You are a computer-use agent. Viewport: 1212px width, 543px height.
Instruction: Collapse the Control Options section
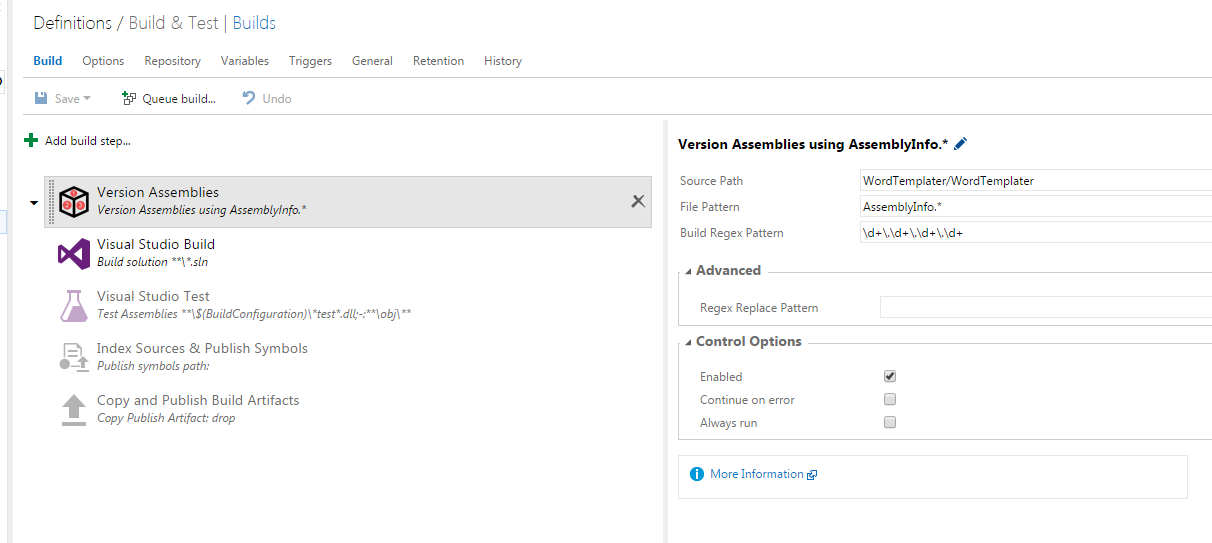pyautogui.click(x=688, y=342)
